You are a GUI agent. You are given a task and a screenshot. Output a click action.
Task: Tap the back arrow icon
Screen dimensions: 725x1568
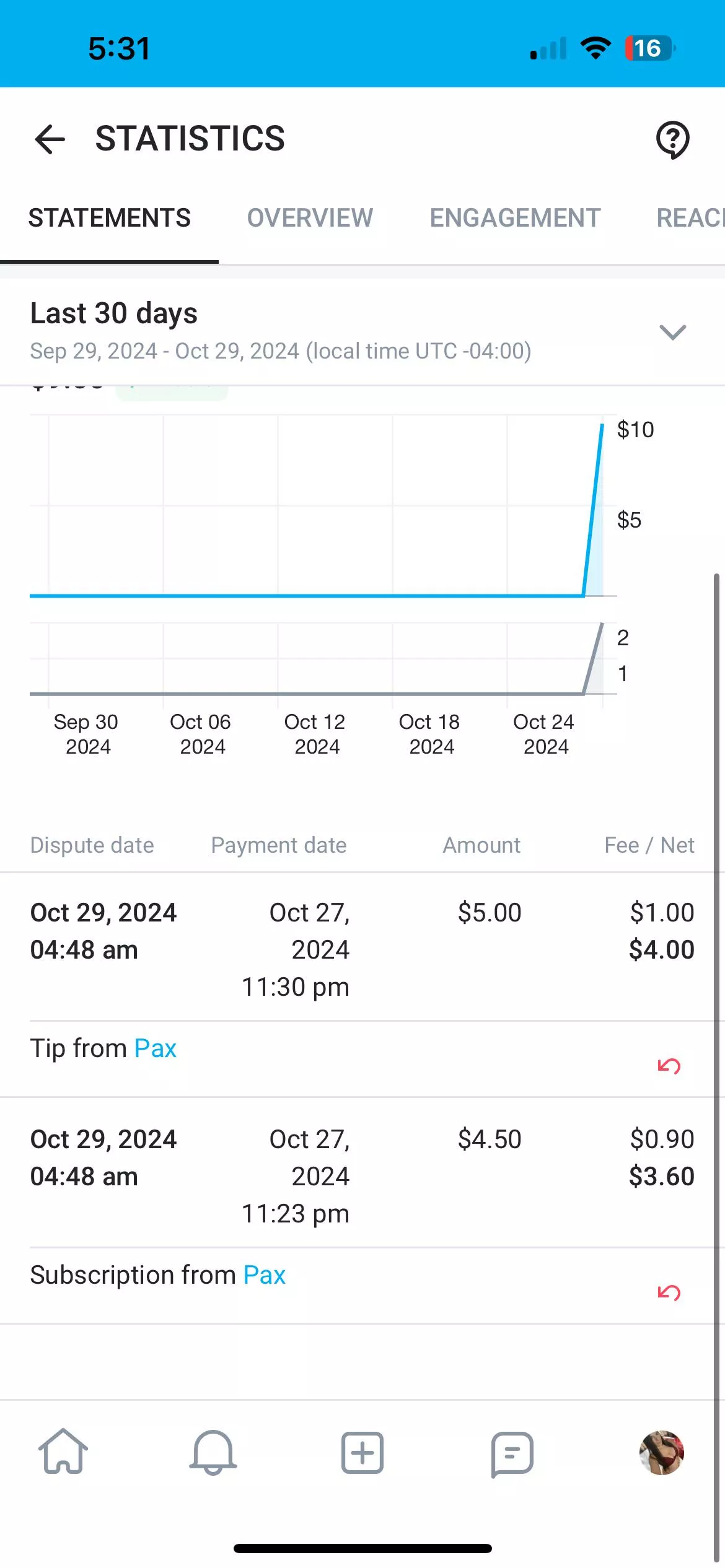pyautogui.click(x=50, y=139)
